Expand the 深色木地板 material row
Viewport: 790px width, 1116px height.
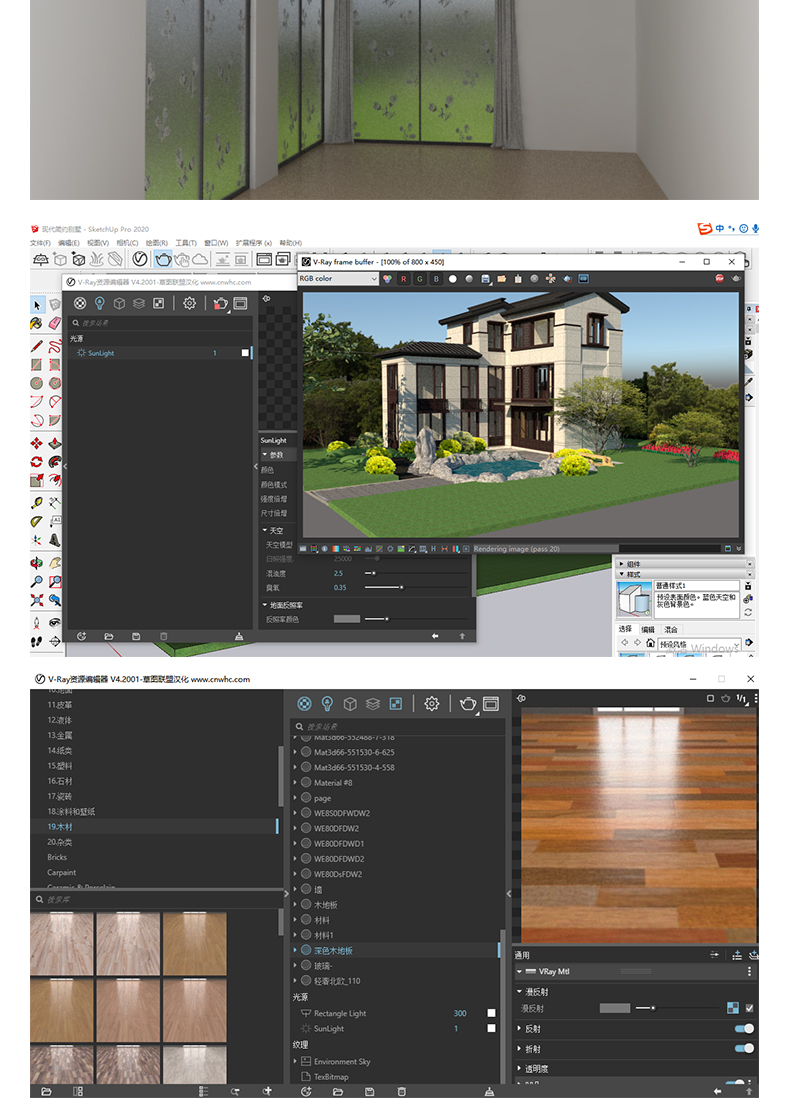[x=295, y=950]
